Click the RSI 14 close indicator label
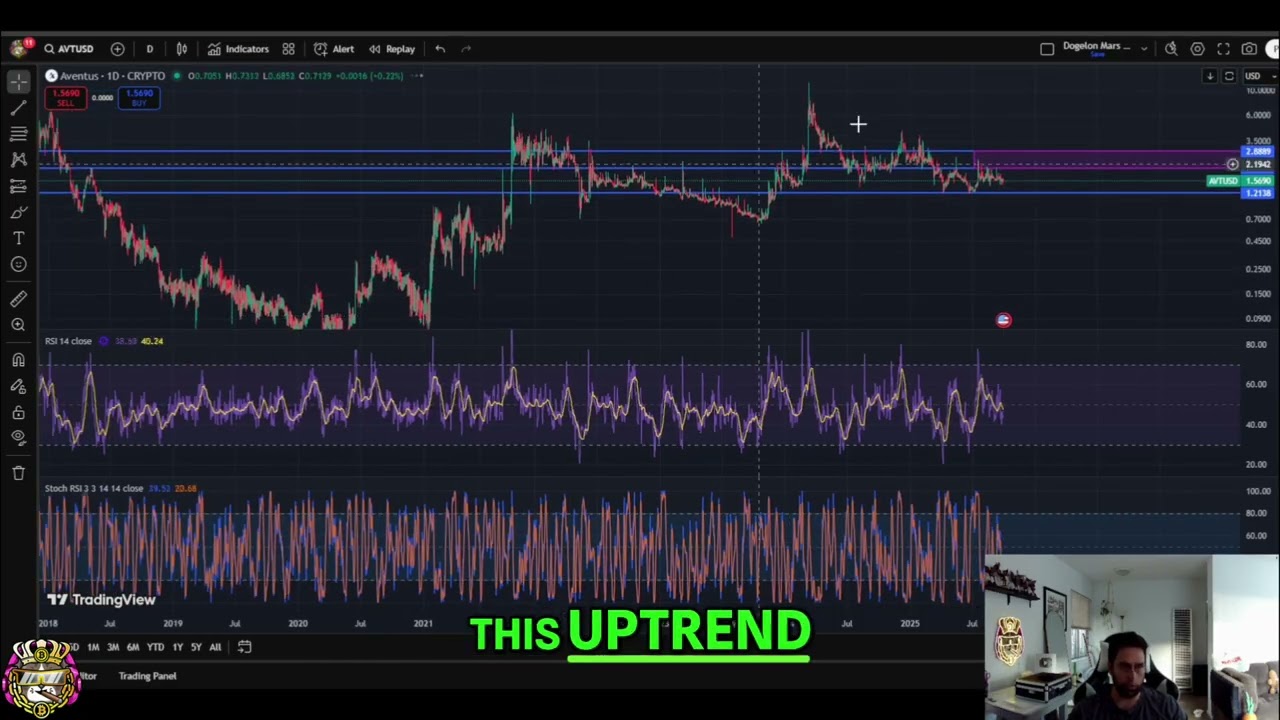This screenshot has height=720, width=1280. pos(68,341)
